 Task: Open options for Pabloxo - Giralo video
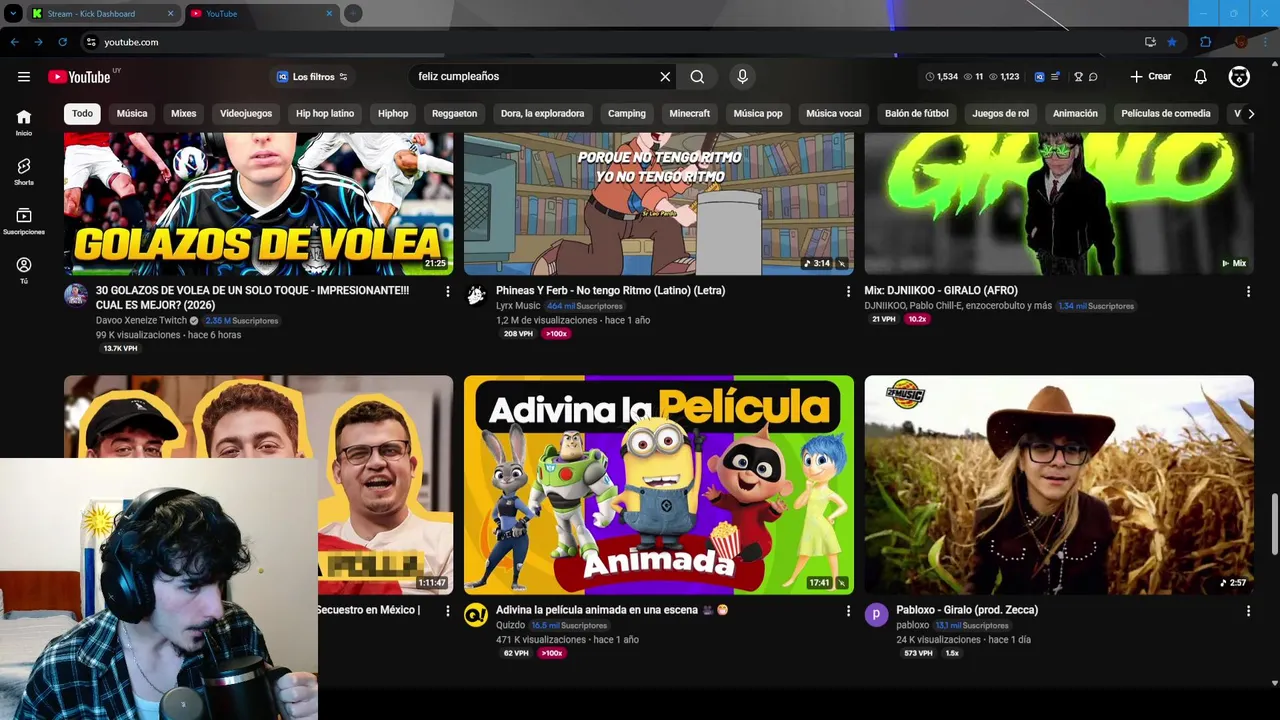tap(1248, 610)
